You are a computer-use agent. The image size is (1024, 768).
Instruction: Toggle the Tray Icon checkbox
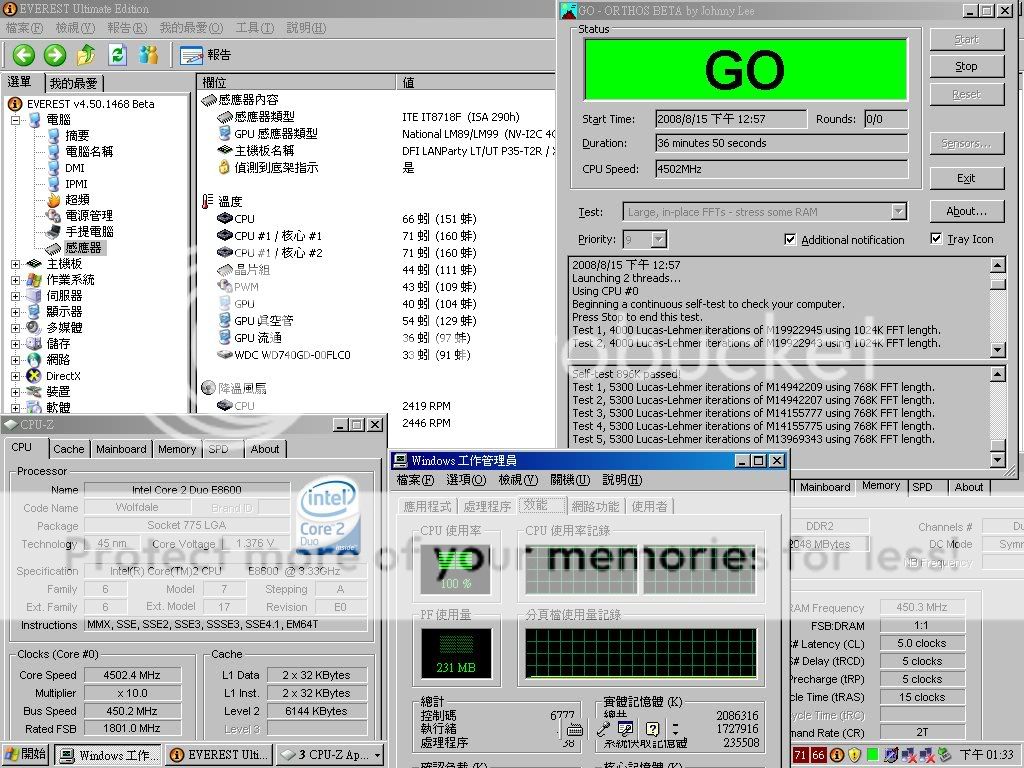pos(936,239)
